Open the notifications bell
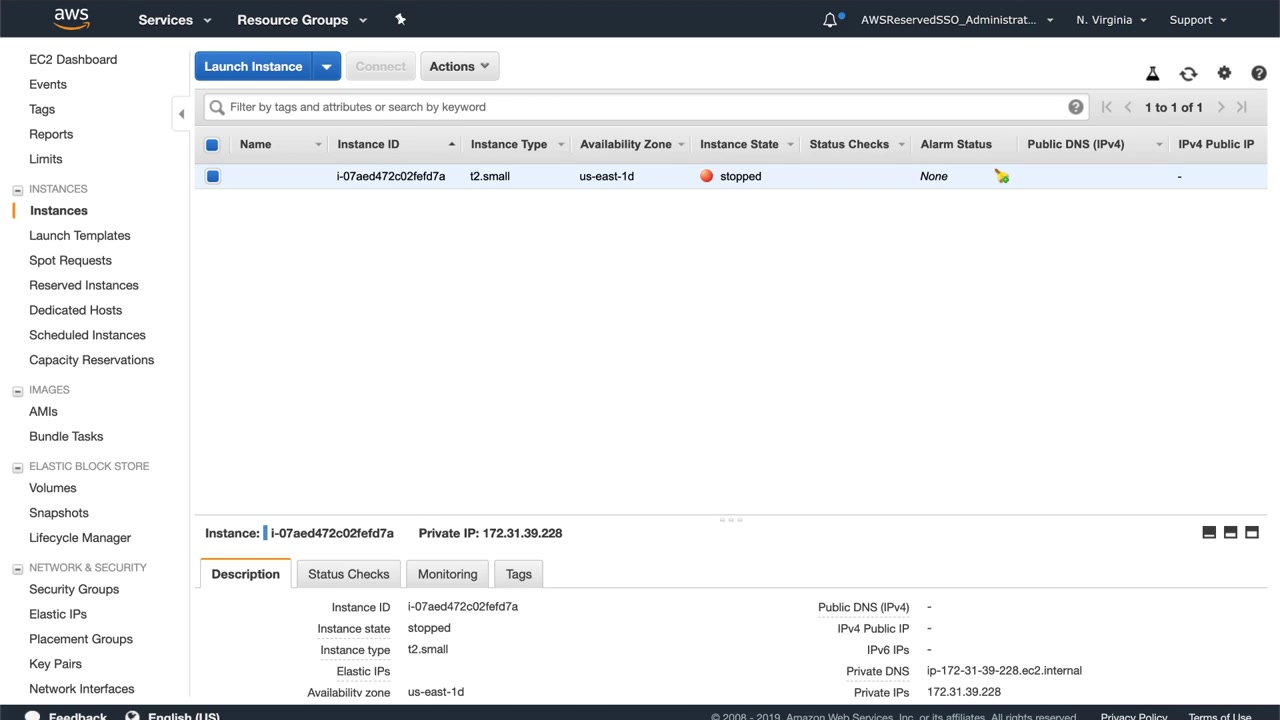This screenshot has height=720, width=1280. click(830, 20)
